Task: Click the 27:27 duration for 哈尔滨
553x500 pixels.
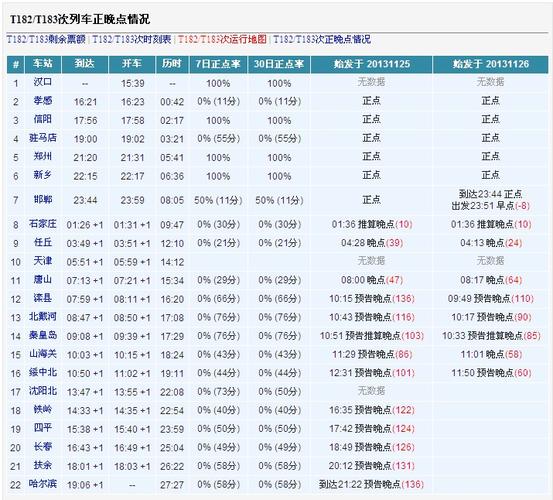Action: (x=172, y=485)
